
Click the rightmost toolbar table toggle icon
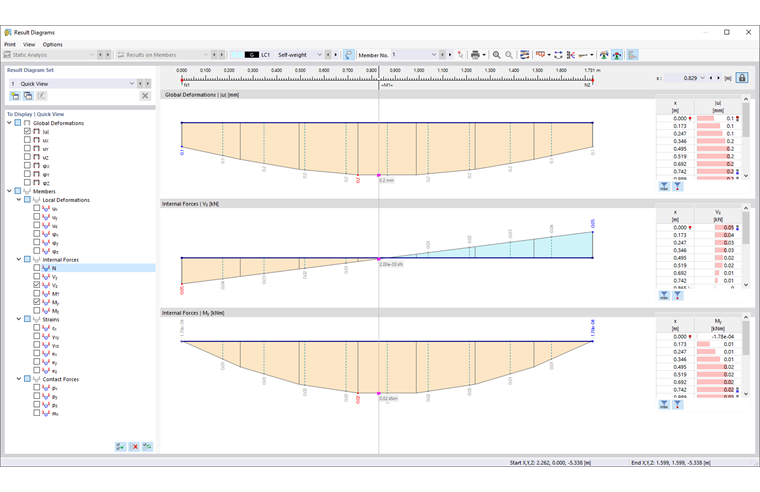point(633,55)
